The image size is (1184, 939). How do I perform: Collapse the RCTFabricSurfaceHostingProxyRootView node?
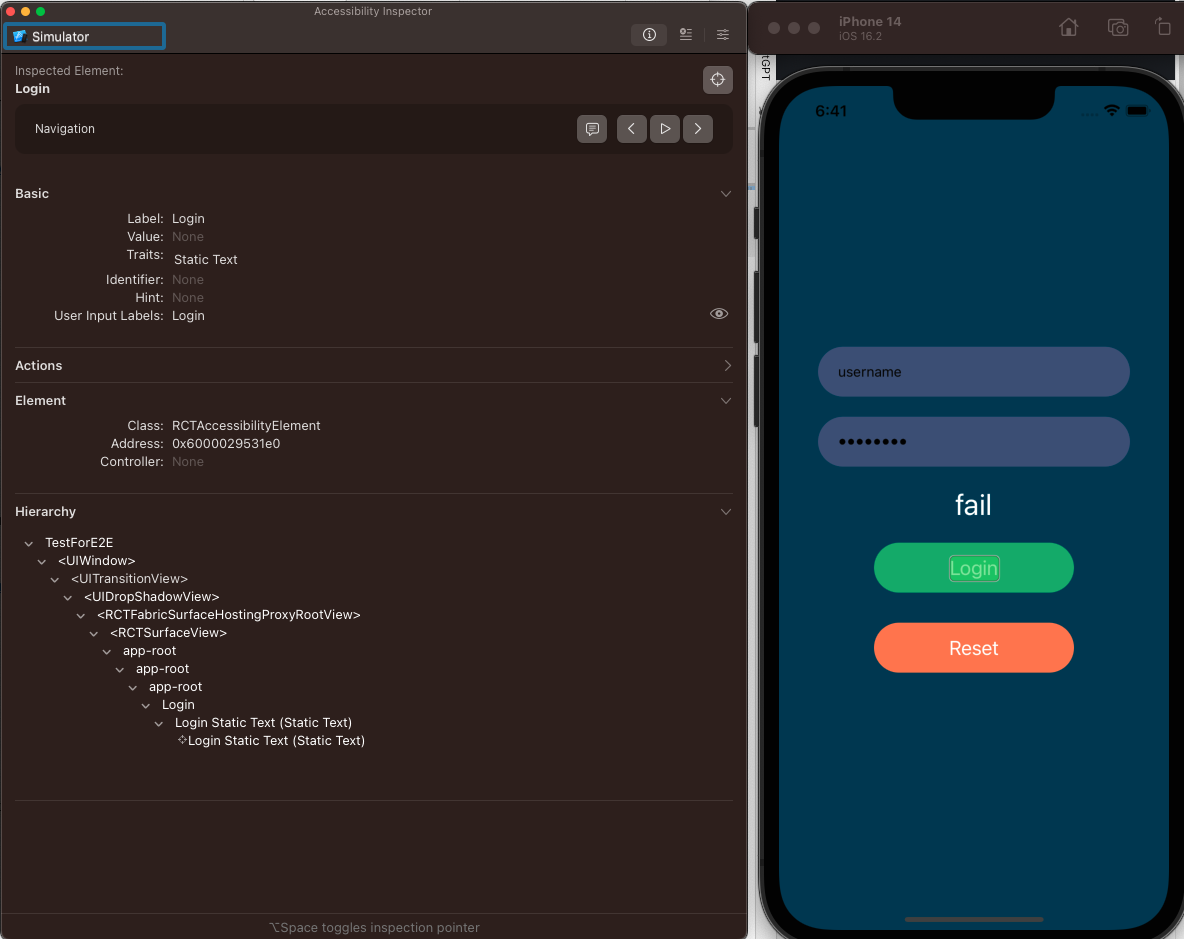pos(81,616)
